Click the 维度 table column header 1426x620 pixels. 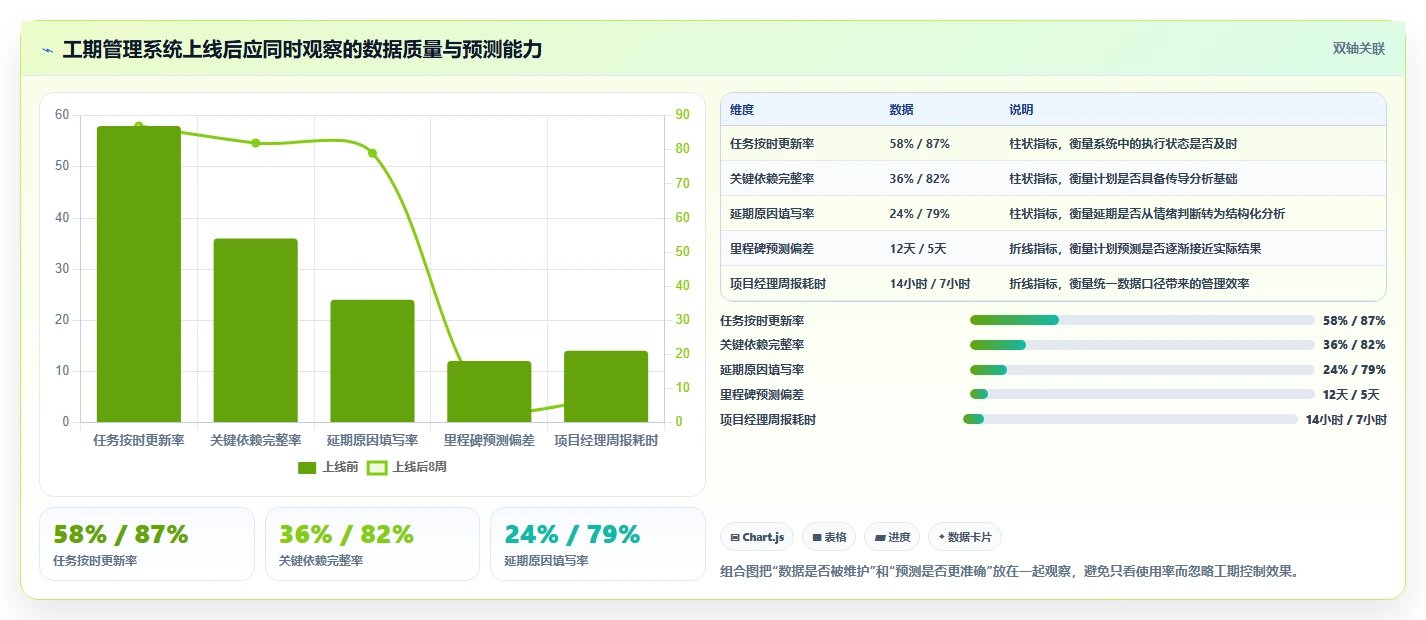coord(742,110)
